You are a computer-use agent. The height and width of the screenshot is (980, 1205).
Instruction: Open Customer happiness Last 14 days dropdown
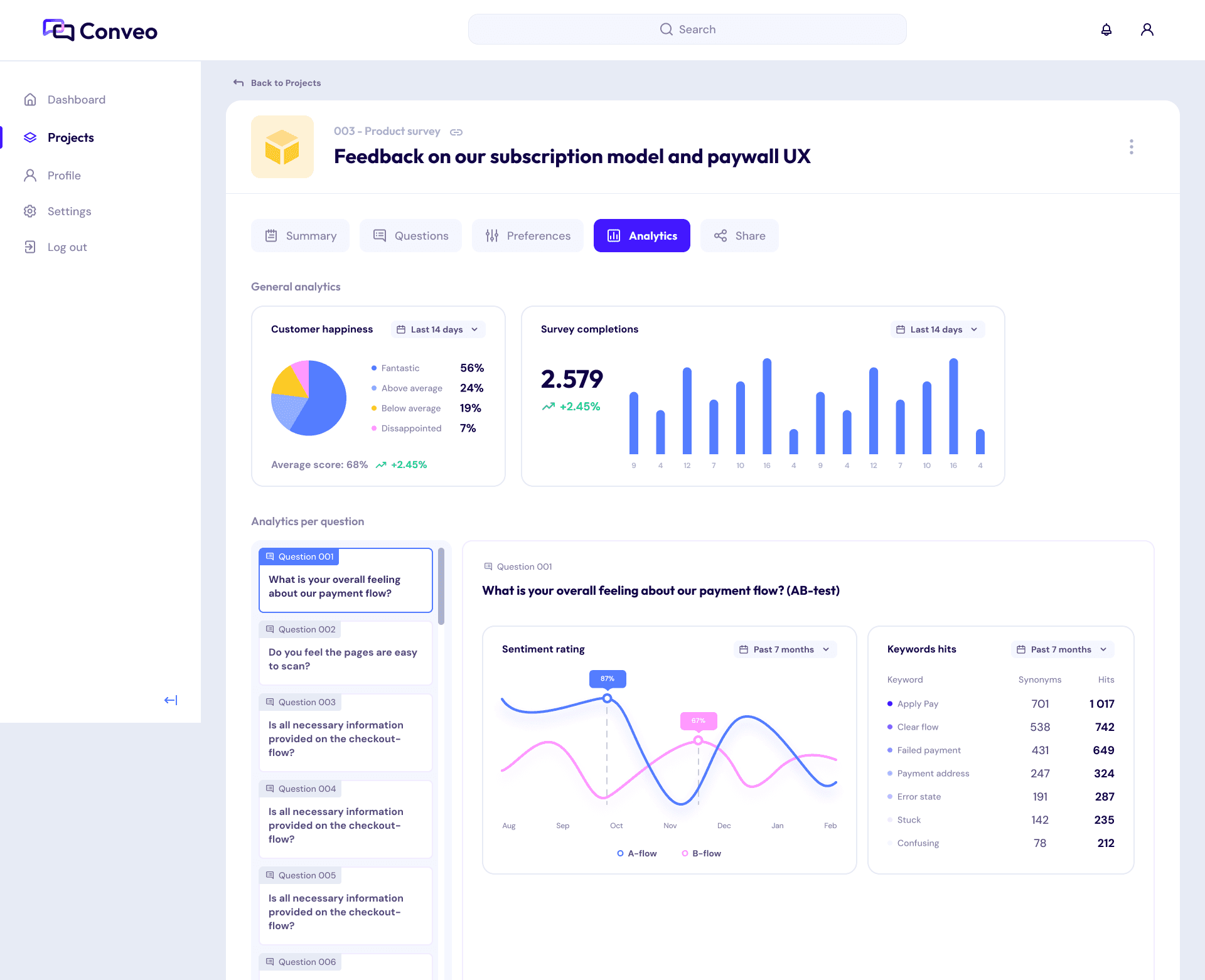pyautogui.click(x=438, y=329)
